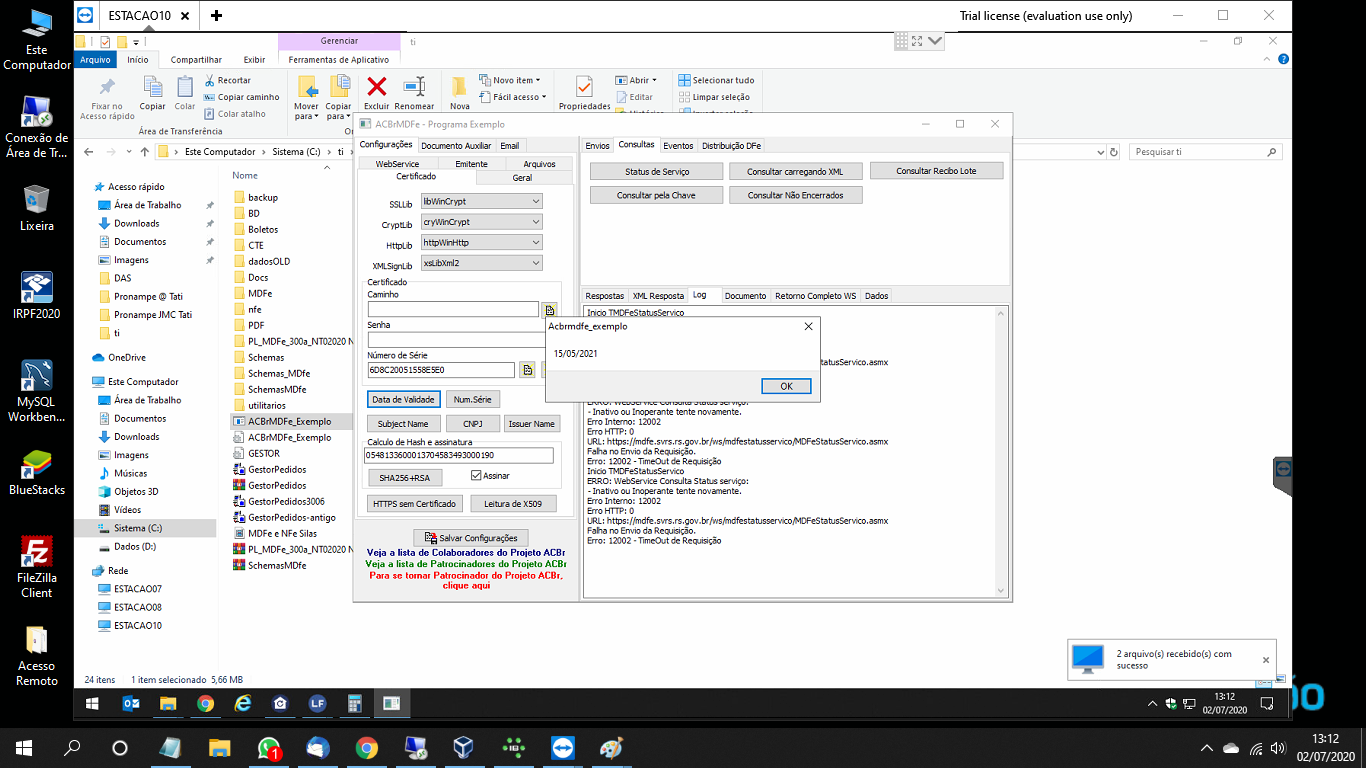Select the Lixeira recycle bin icon
This screenshot has height=768, width=1366.
[36, 207]
